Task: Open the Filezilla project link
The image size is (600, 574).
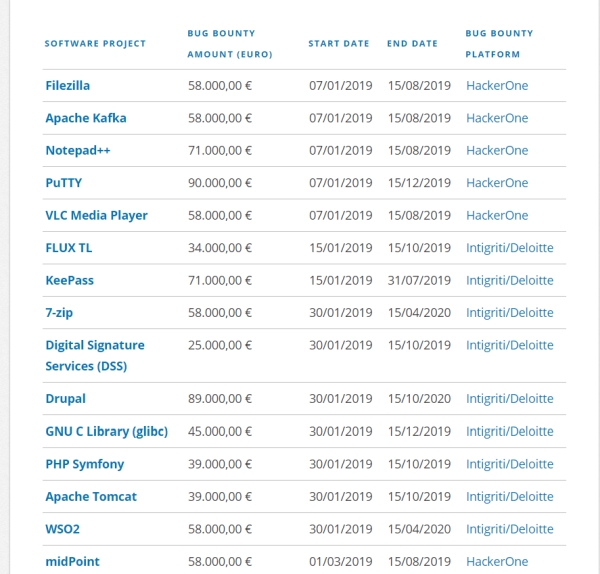Action: click(x=68, y=86)
